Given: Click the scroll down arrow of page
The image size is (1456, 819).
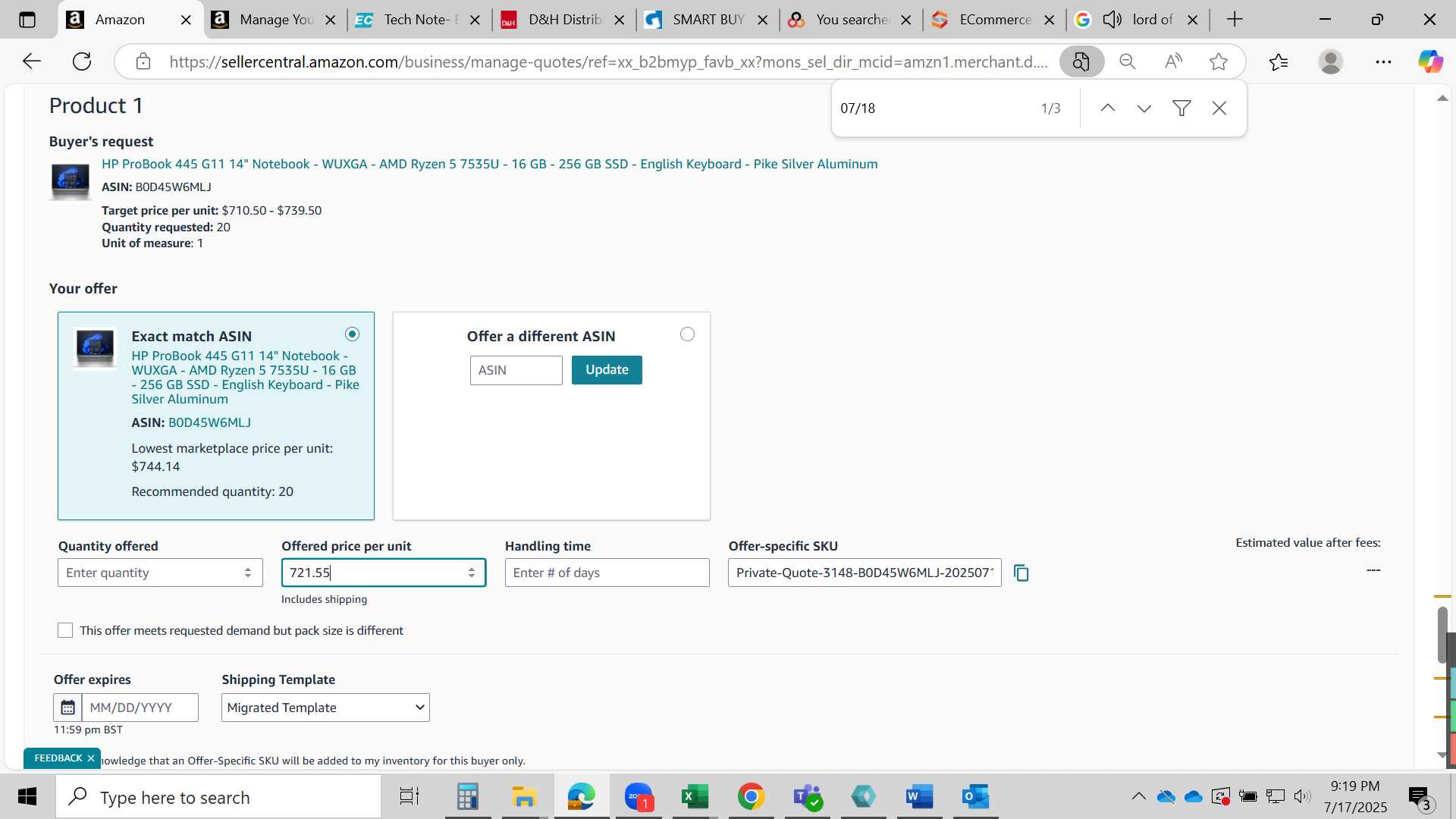Looking at the screenshot, I should (x=1442, y=755).
